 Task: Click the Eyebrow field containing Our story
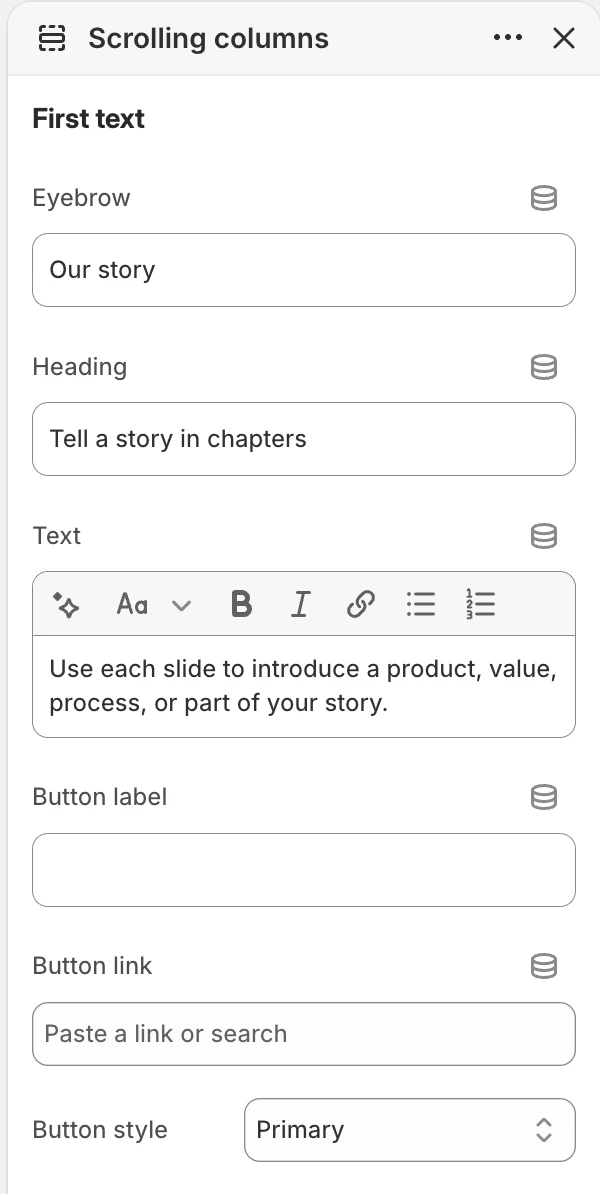point(304,270)
